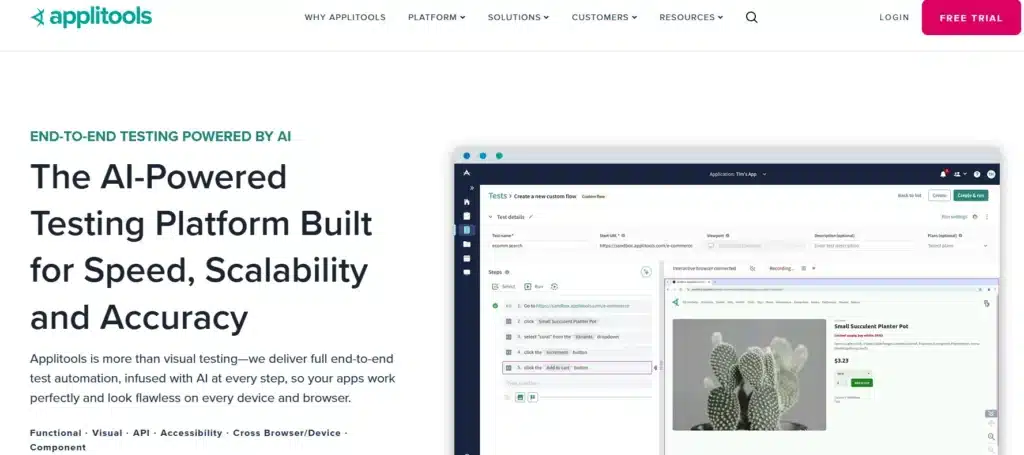Click the home icon in the dark sidebar
The height and width of the screenshot is (455, 1024).
point(466,202)
